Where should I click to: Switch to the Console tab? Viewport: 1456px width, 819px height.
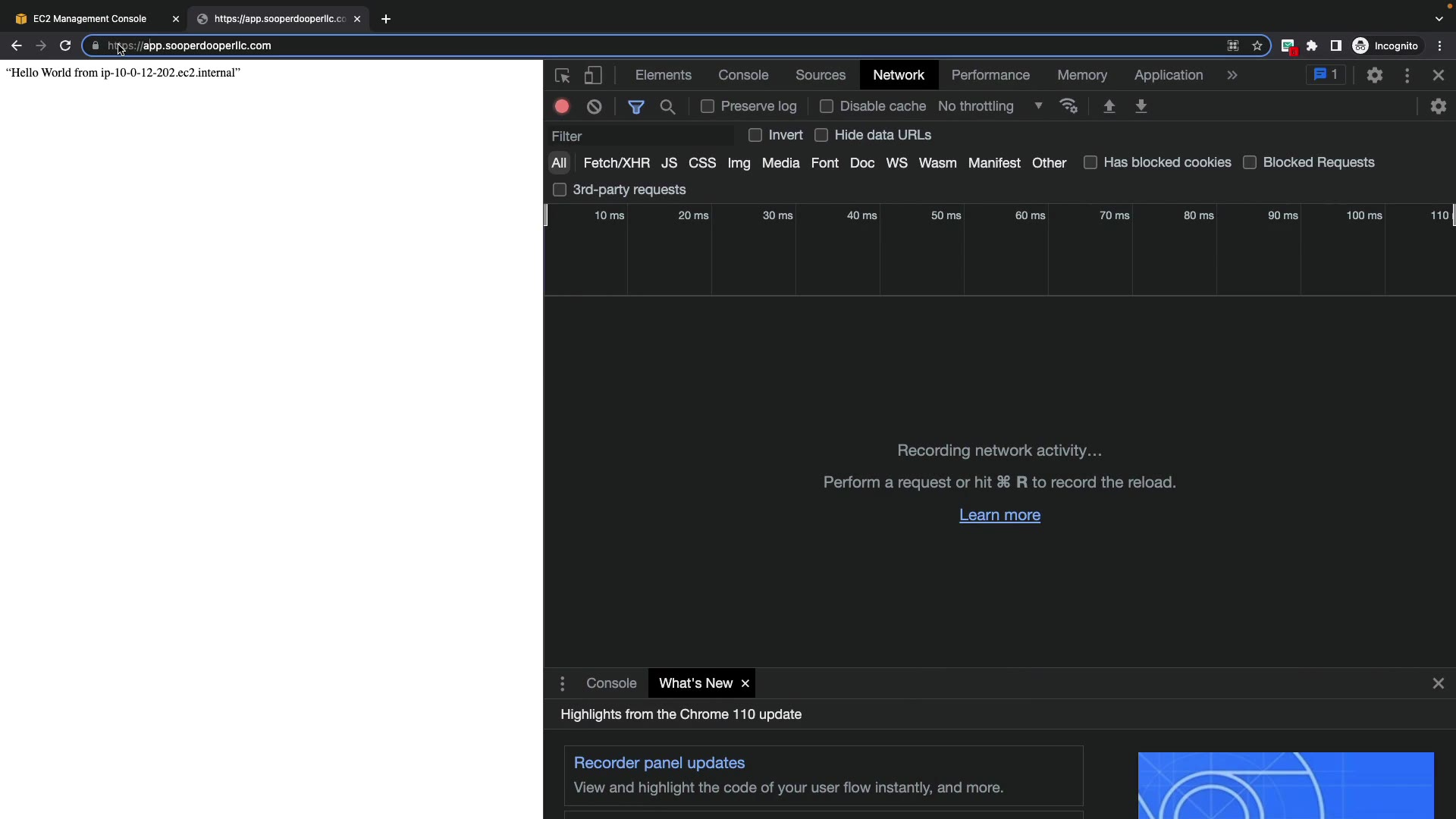(x=743, y=75)
